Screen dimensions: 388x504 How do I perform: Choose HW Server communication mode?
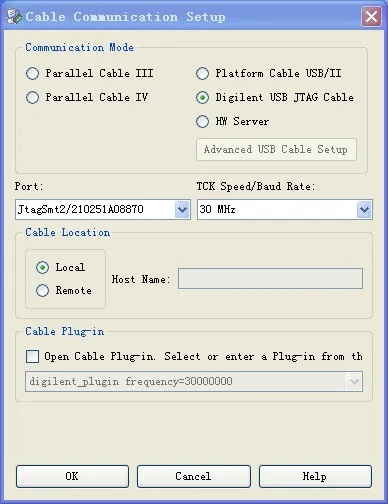[x=202, y=122]
